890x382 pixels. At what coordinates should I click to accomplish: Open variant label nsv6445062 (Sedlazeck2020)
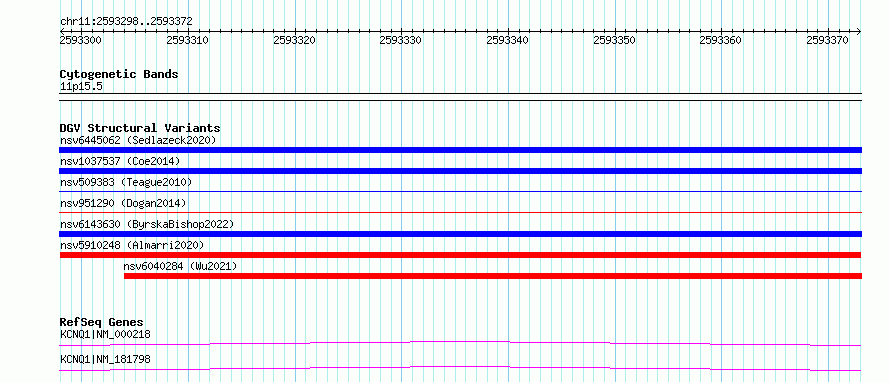pyautogui.click(x=138, y=140)
